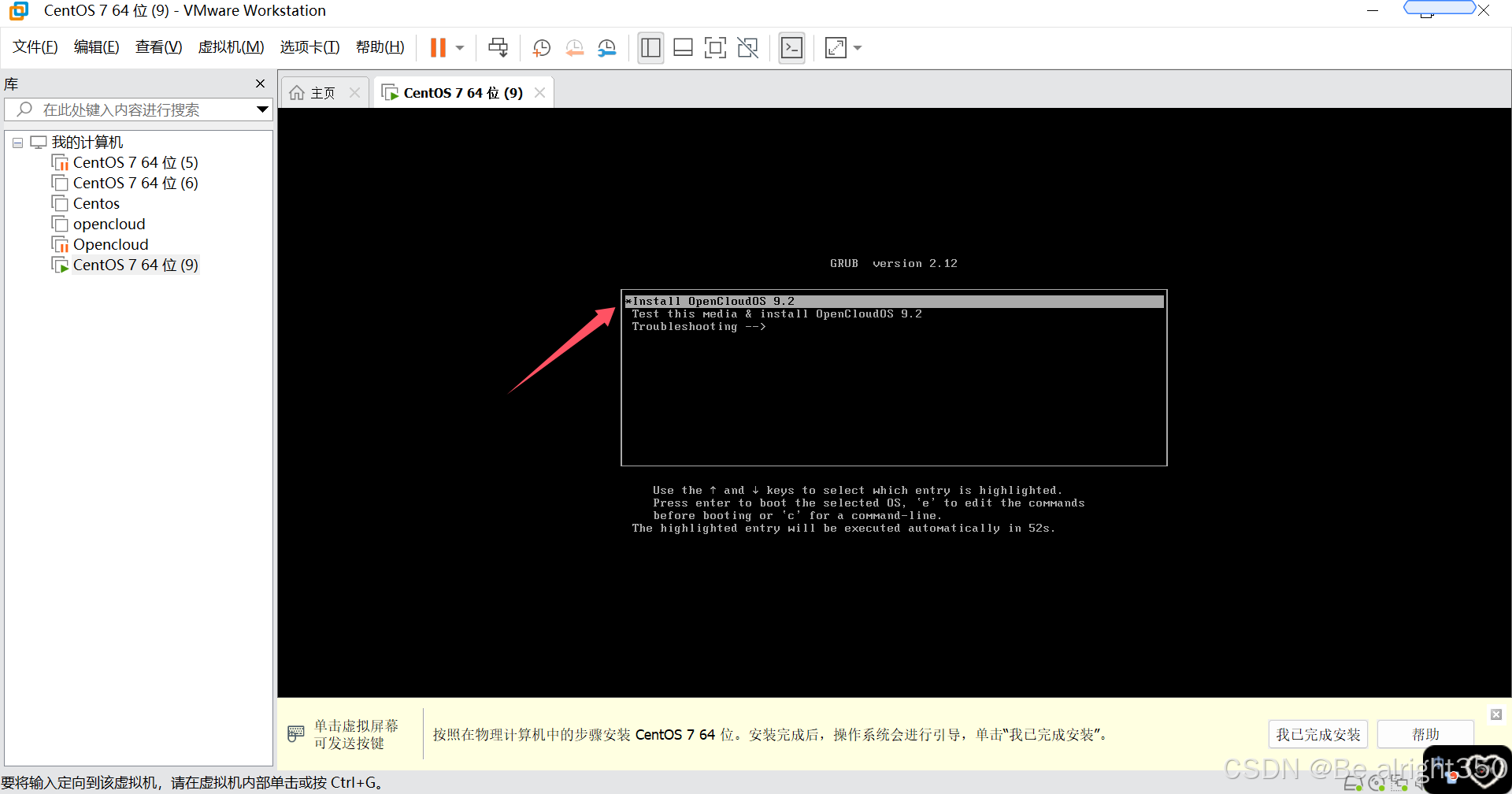Switch to Unity mode
The image size is (1512, 794).
coord(747,47)
